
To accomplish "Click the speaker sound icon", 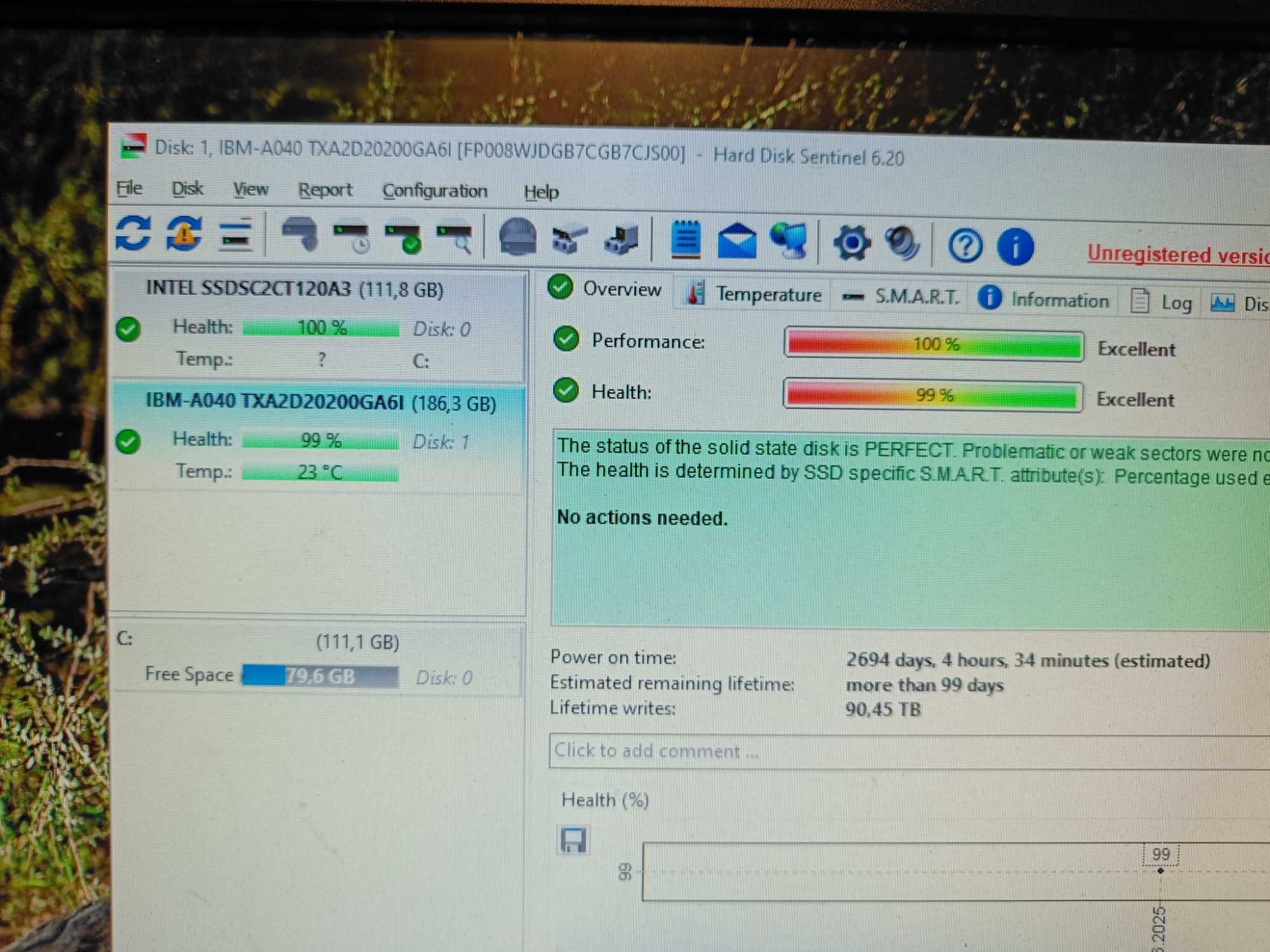I will pyautogui.click(x=902, y=244).
